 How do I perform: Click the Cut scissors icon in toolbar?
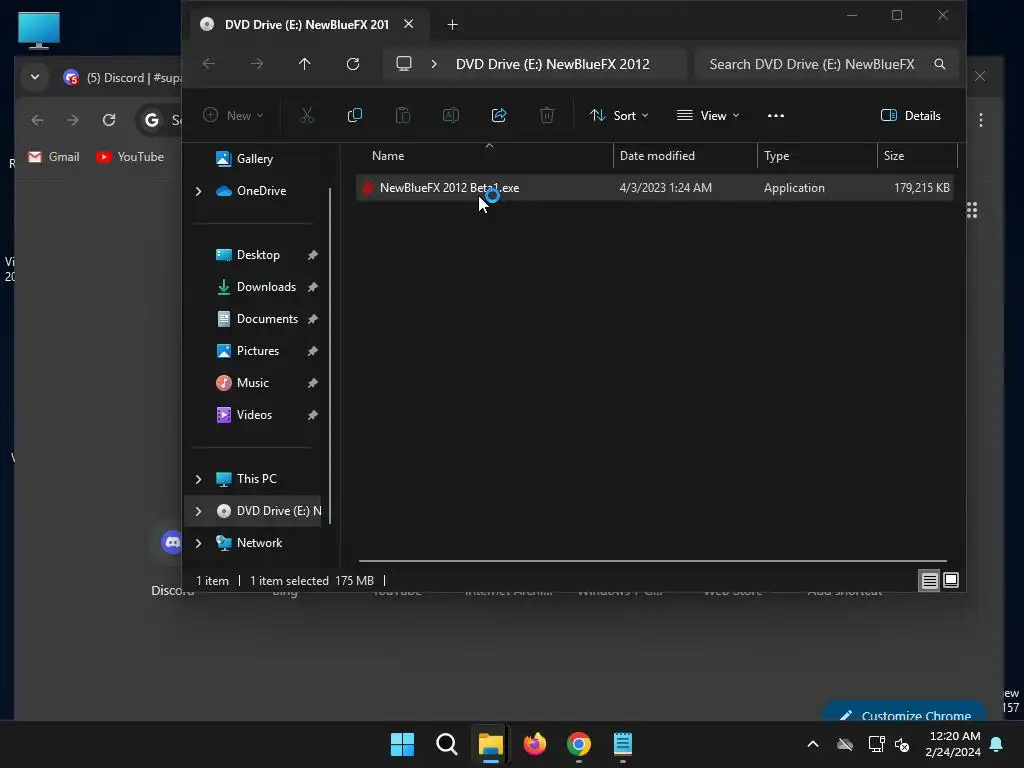pos(306,116)
